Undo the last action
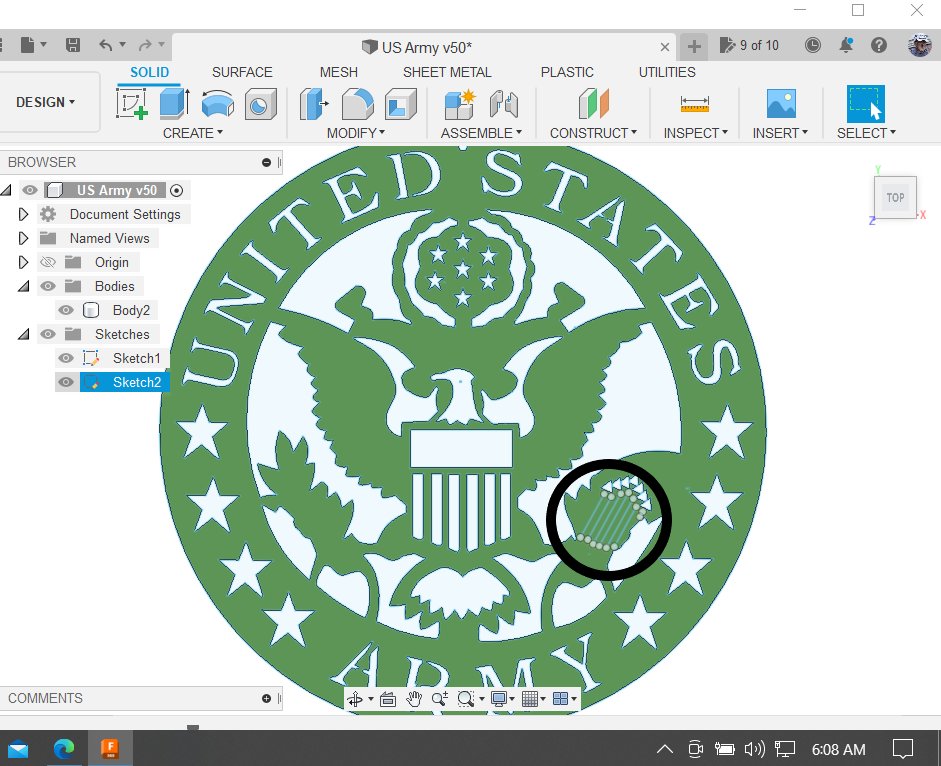941x766 pixels. [x=106, y=45]
